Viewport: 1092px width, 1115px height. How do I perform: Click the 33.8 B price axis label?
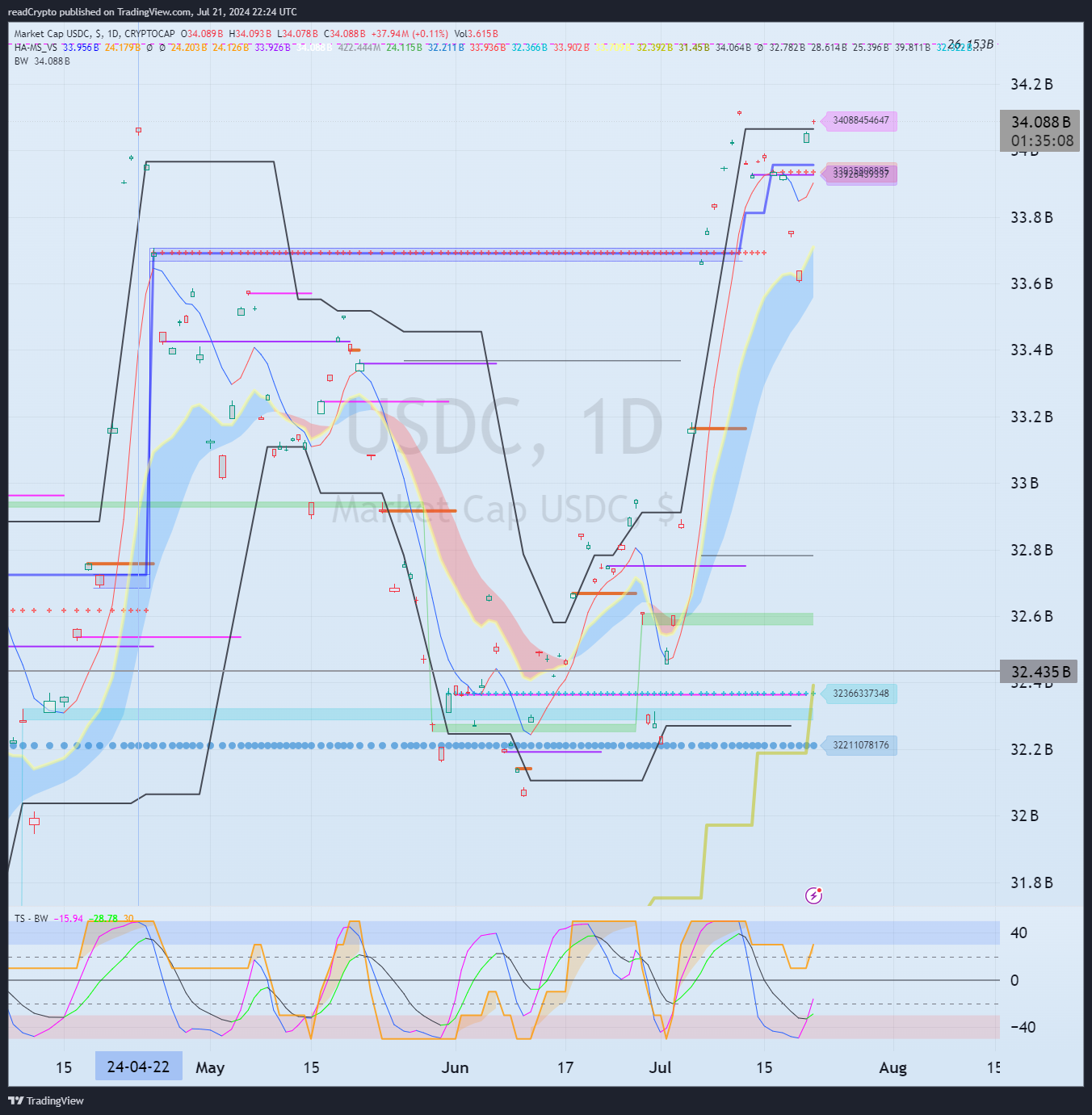1031,218
